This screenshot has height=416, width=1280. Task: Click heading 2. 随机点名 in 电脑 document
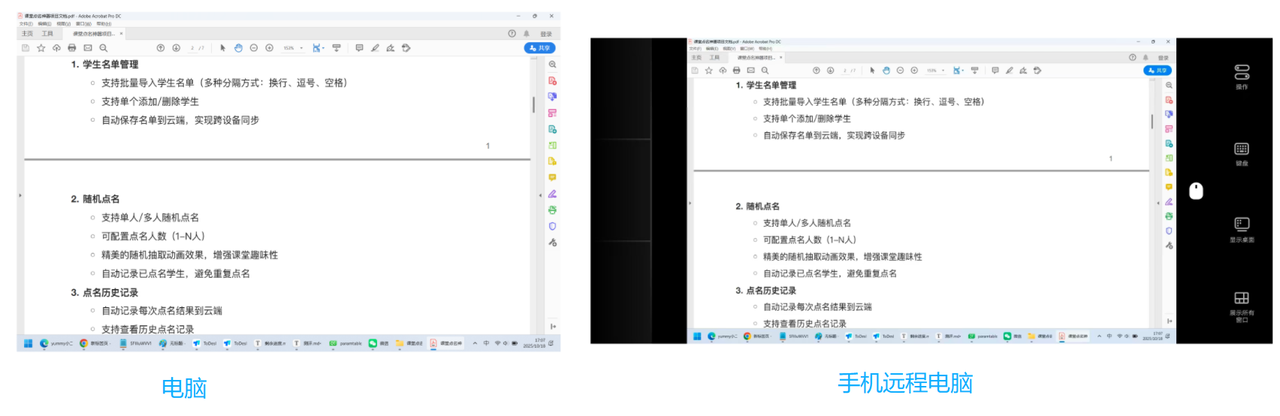(x=95, y=199)
